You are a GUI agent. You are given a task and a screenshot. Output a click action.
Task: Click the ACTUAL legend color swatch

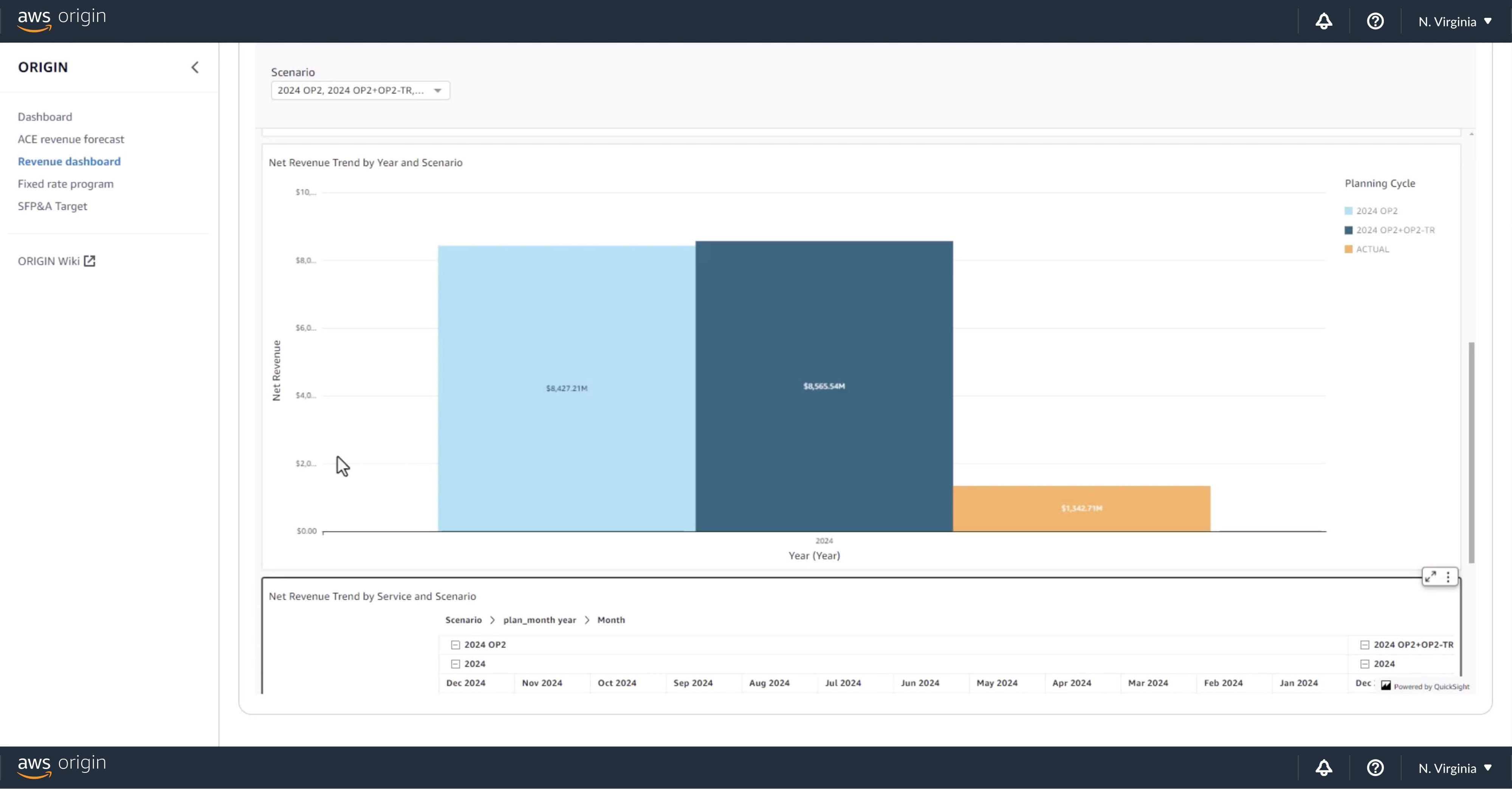point(1349,249)
